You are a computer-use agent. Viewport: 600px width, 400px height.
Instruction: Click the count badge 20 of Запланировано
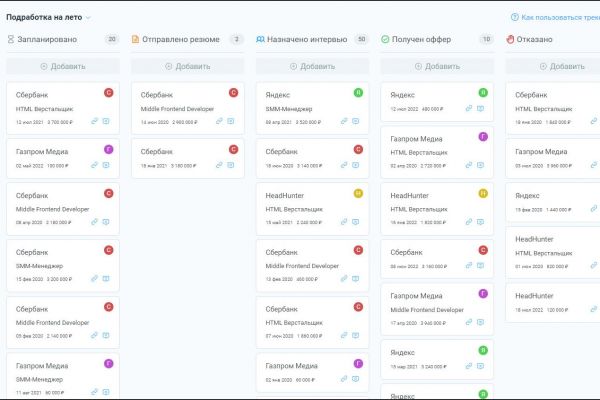pyautogui.click(x=112, y=39)
